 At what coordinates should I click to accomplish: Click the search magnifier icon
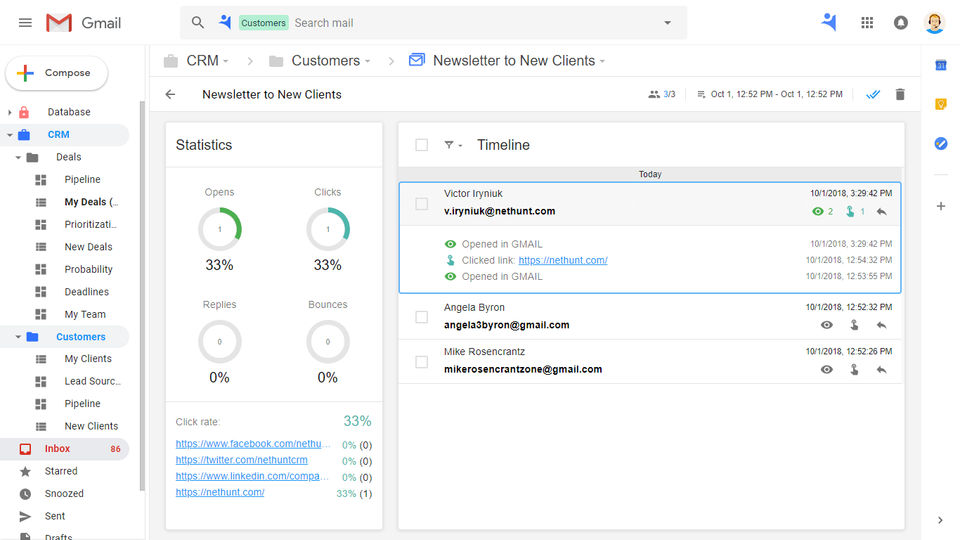tap(197, 23)
